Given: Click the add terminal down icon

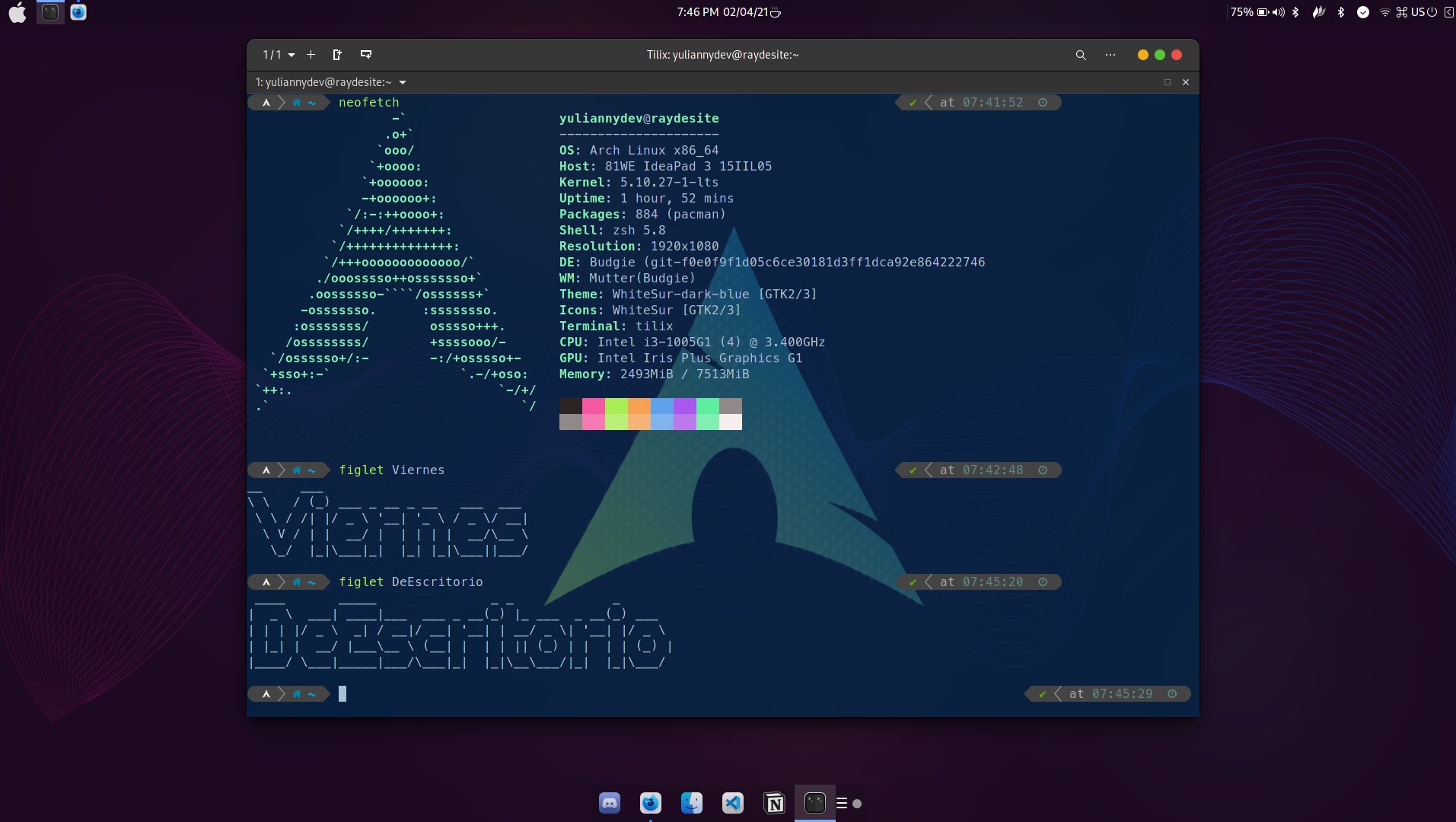Looking at the screenshot, I should pos(366,55).
